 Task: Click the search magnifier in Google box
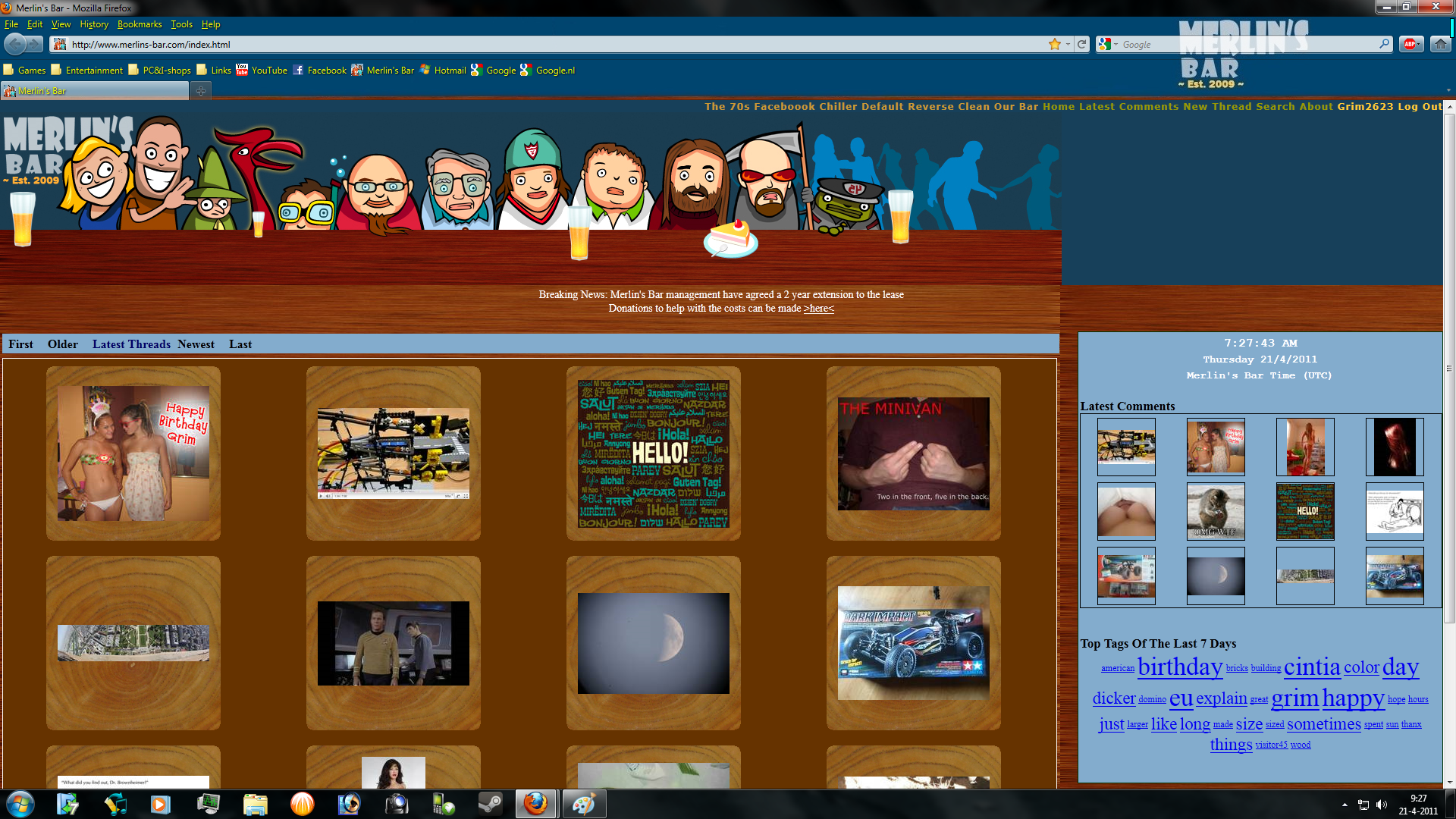(1385, 44)
